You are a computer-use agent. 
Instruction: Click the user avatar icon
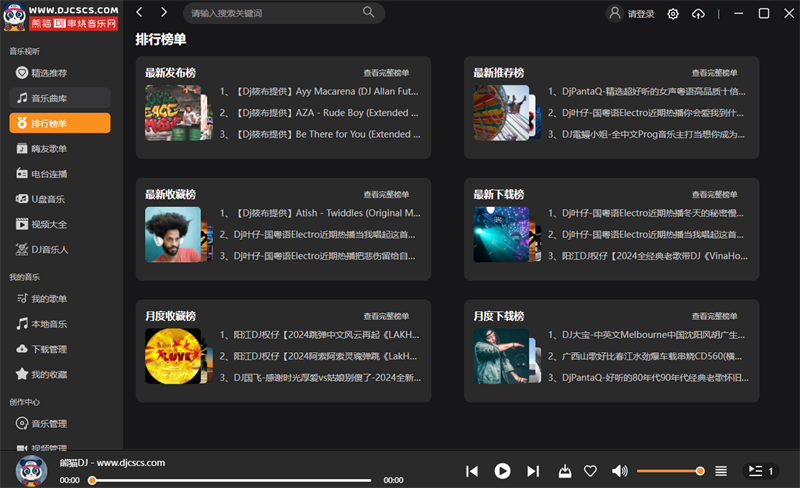coord(615,13)
